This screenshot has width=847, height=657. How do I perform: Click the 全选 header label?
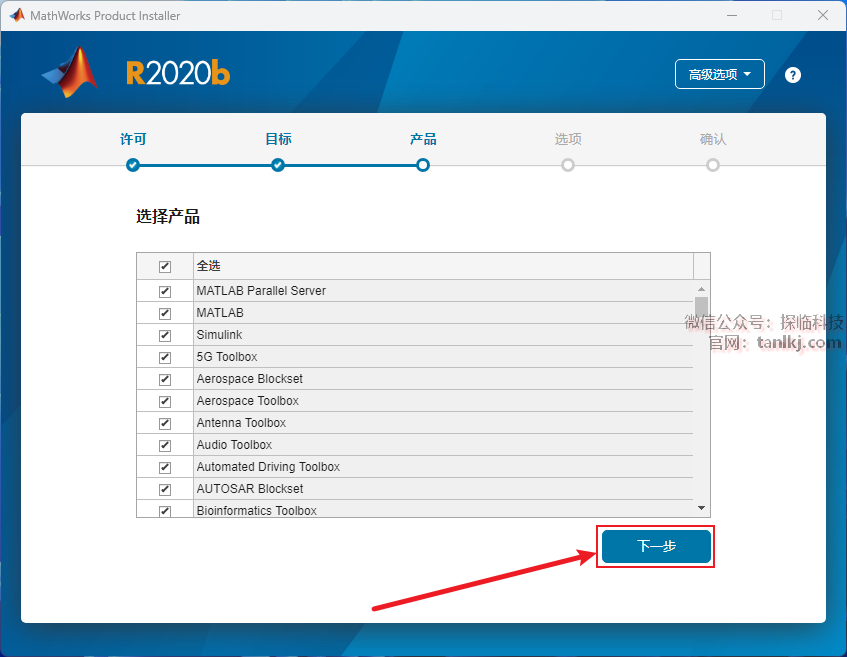click(209, 266)
